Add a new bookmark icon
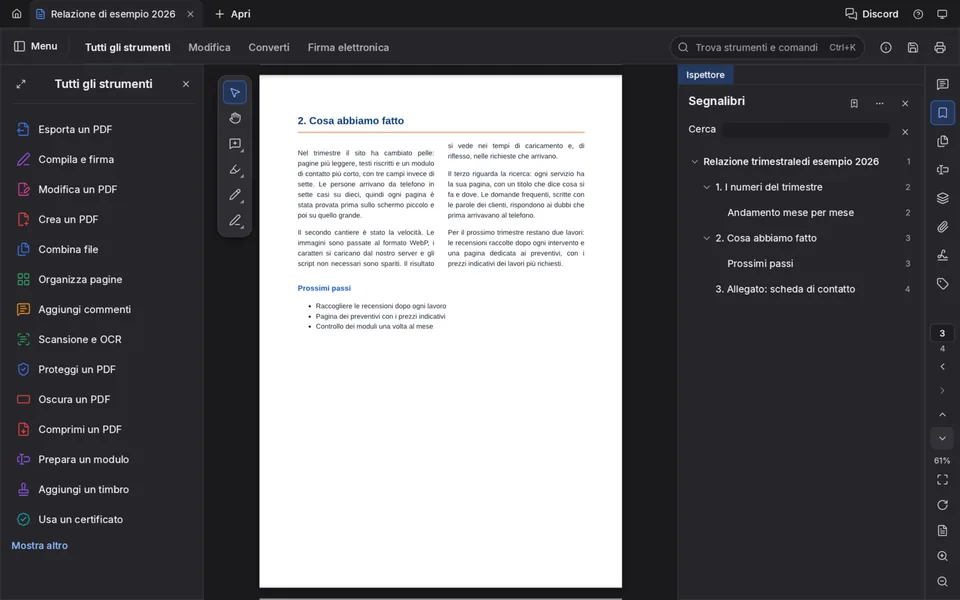Viewport: 960px width, 600px height. pyautogui.click(x=854, y=103)
